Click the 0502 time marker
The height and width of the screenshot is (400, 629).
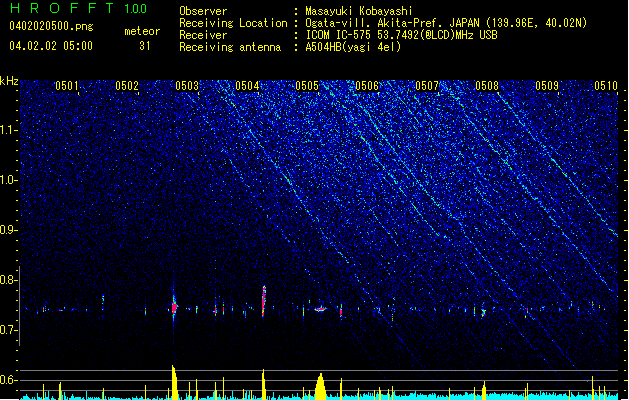pos(127,86)
